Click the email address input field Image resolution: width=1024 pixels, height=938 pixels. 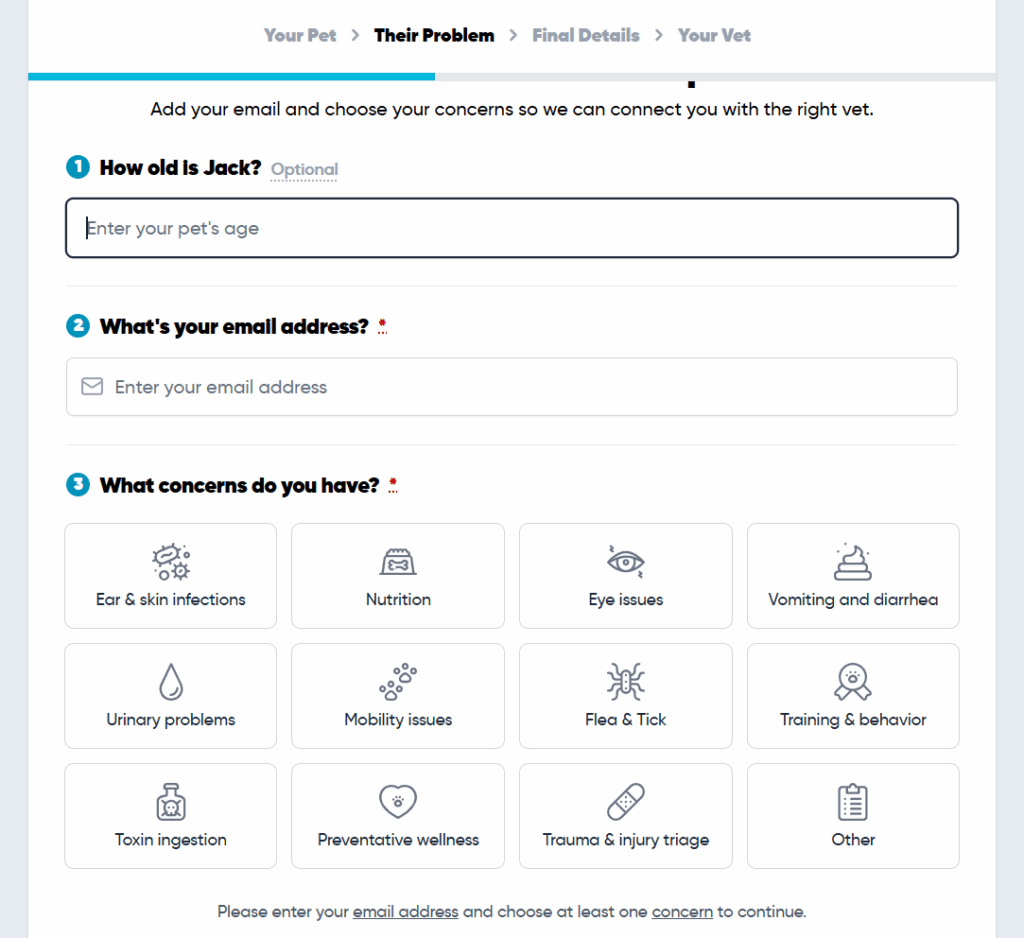[530, 387]
